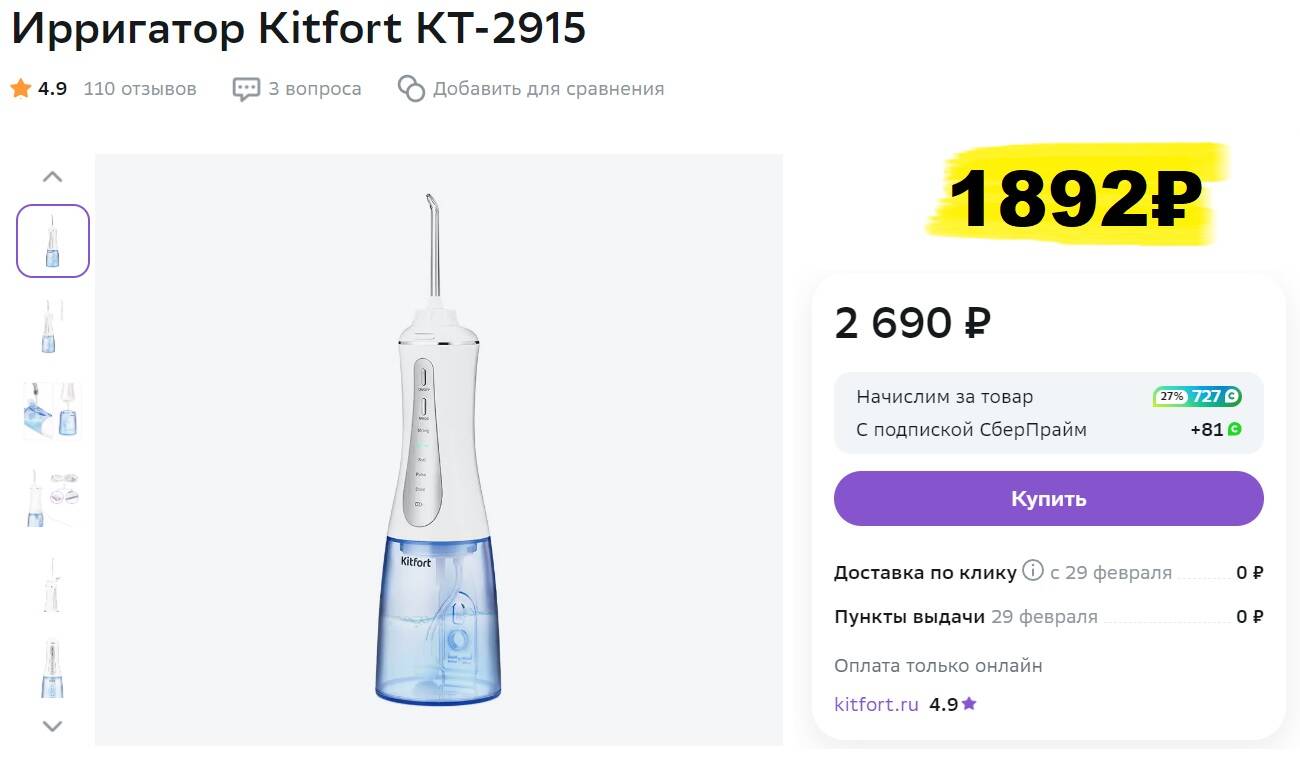Screen dimensions: 1300x758
Task: Open the 3 вопроса questions link
Action: click(x=314, y=89)
